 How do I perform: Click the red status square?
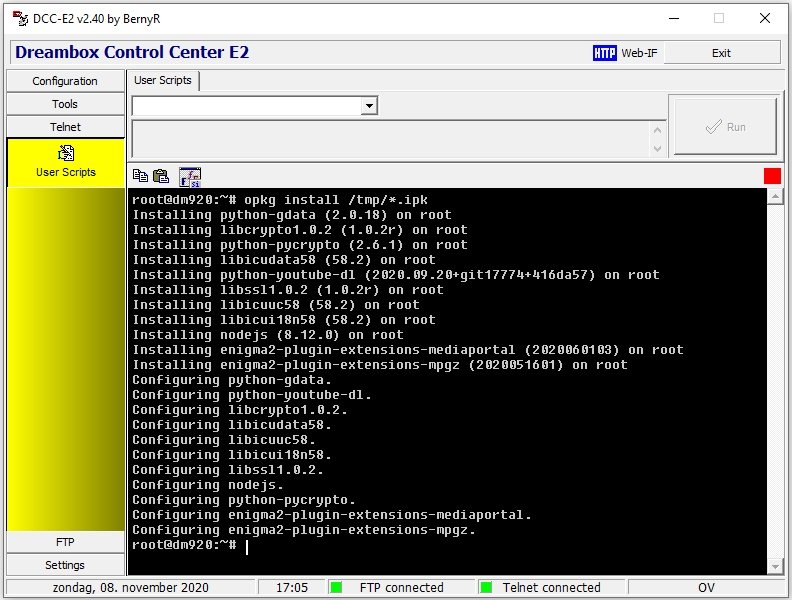772,176
